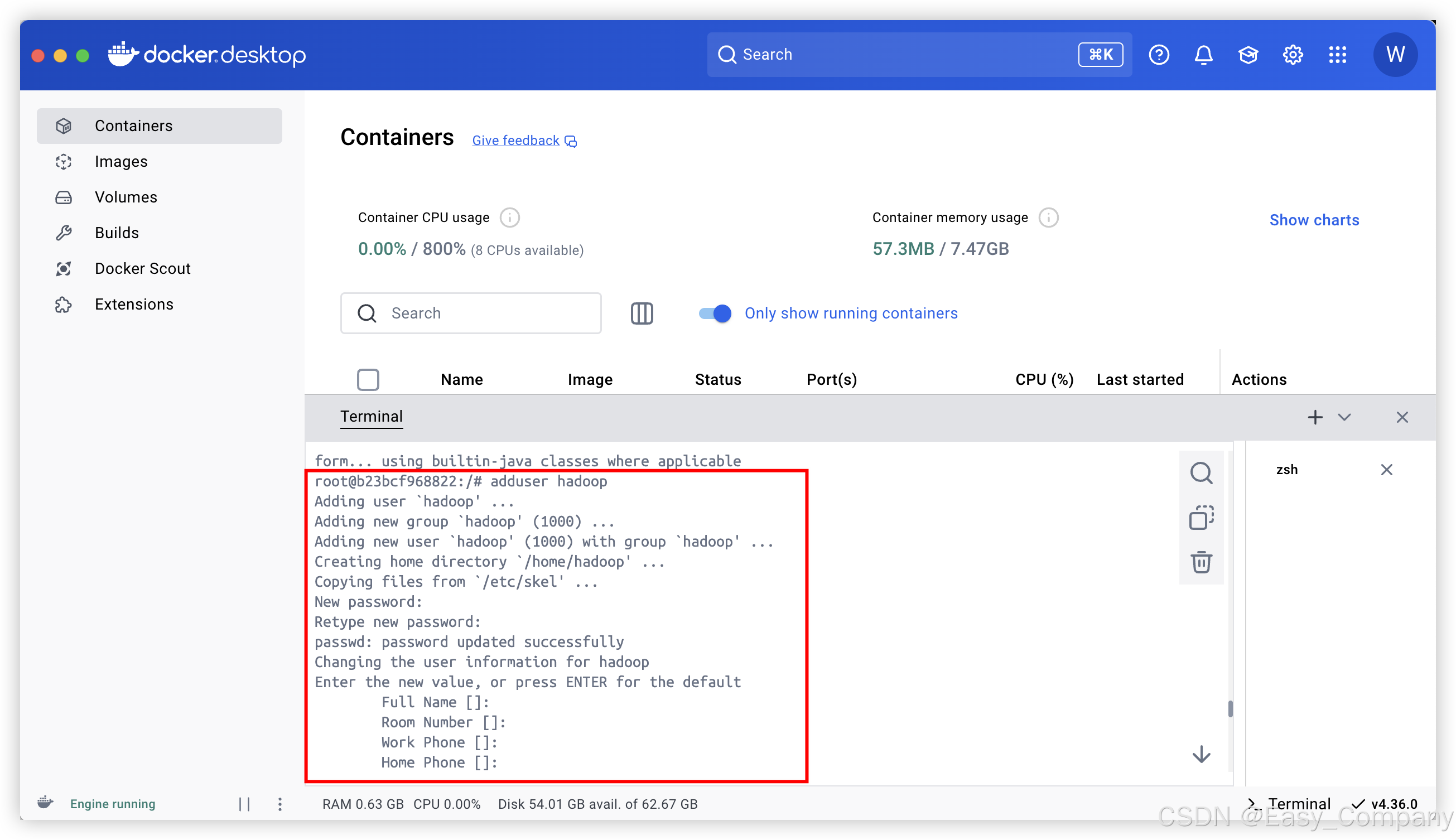Click the Containers page heading
The width and height of the screenshot is (1456, 840).
pos(397,138)
